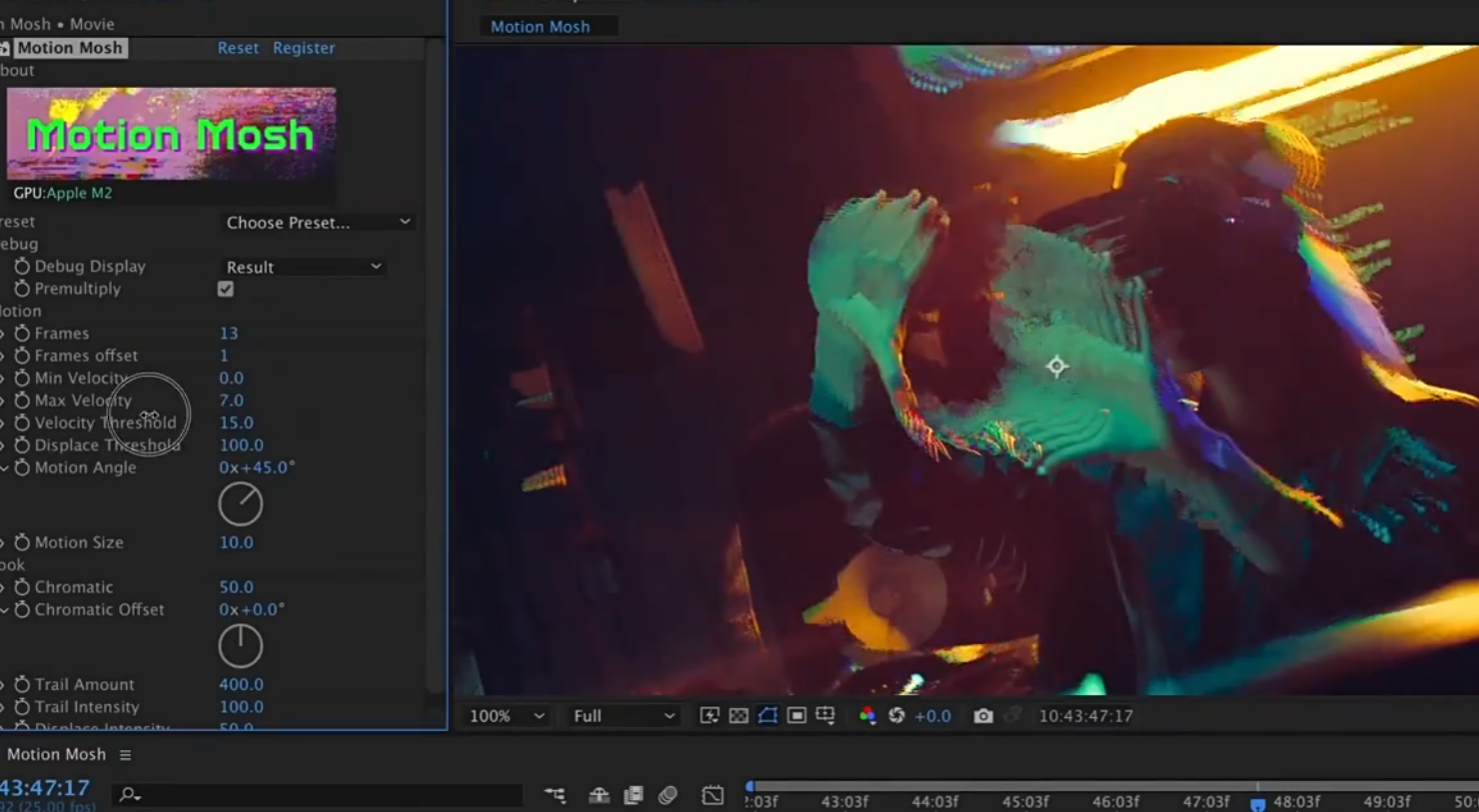Click the current time indicator marker
This screenshot has height=812, width=1479.
[x=1258, y=804]
